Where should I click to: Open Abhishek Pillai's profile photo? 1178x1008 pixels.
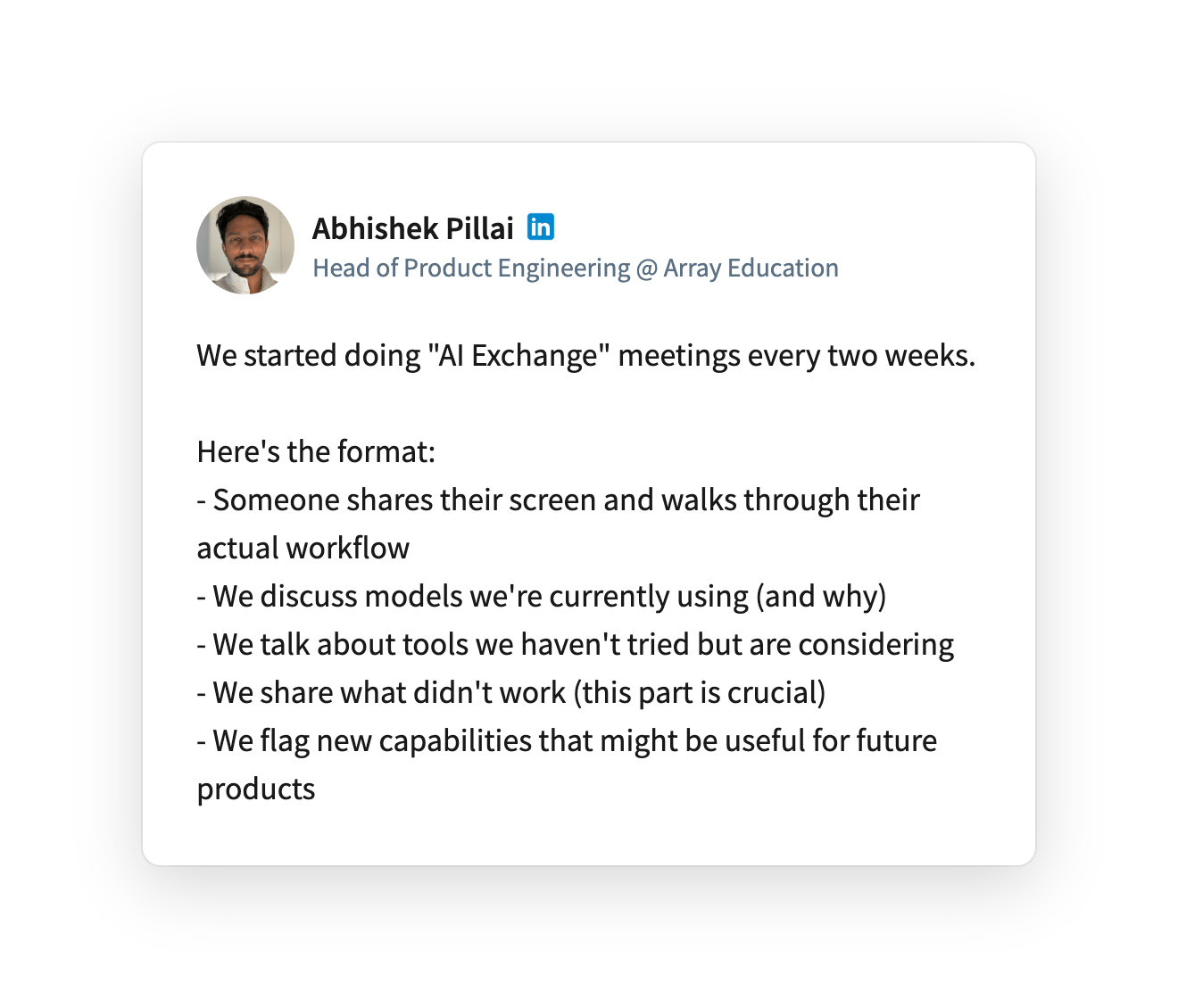245,245
